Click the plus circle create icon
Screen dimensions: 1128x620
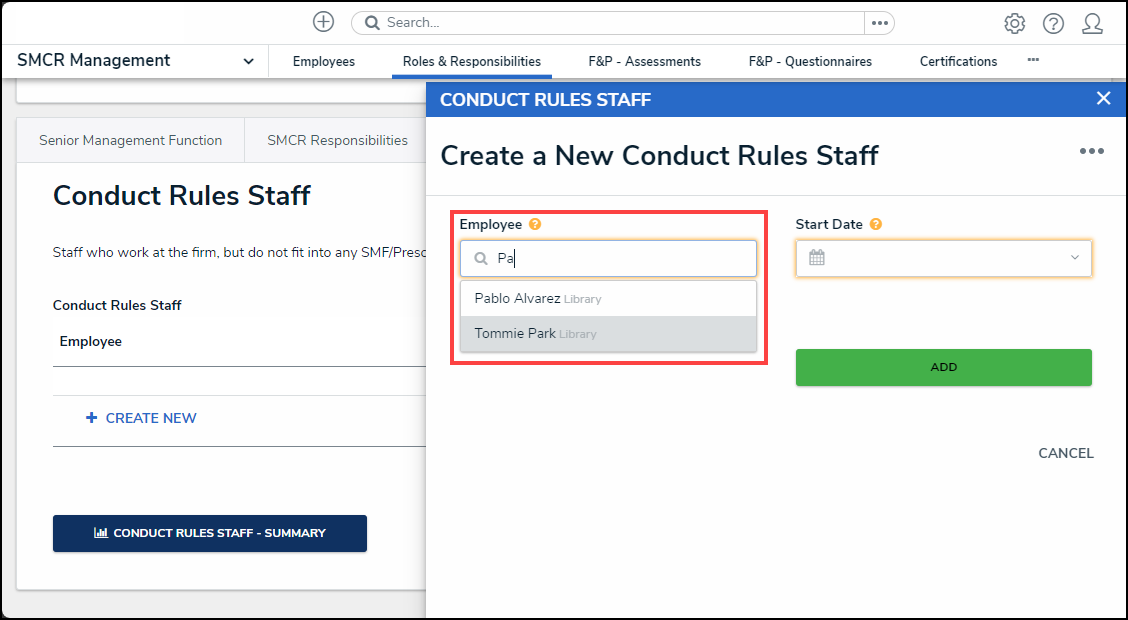pos(323,22)
